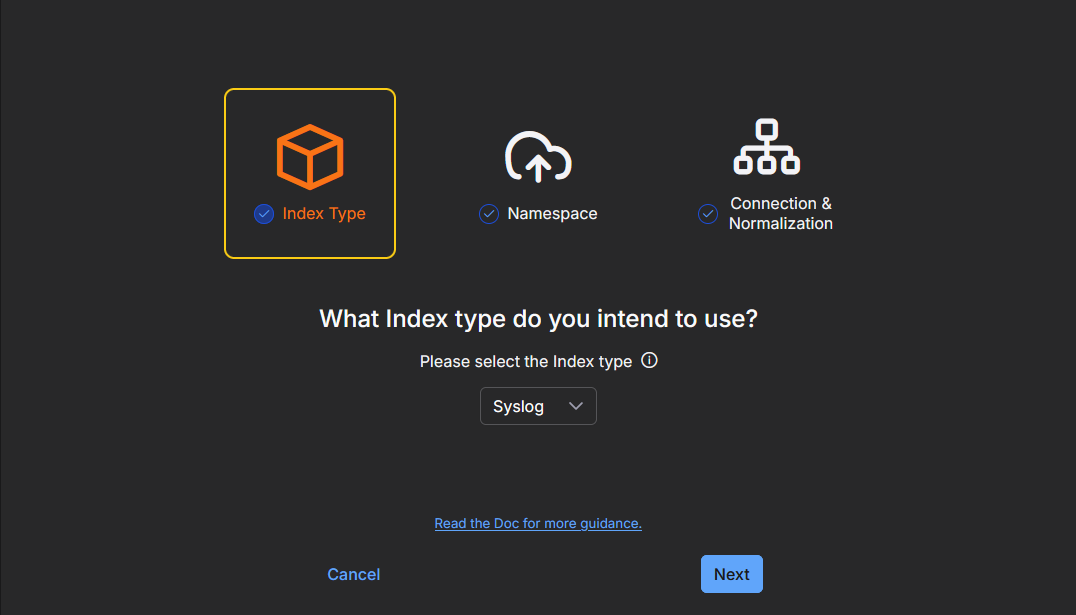Click the orange cube Index Type icon
1076x615 pixels.
click(x=310, y=156)
